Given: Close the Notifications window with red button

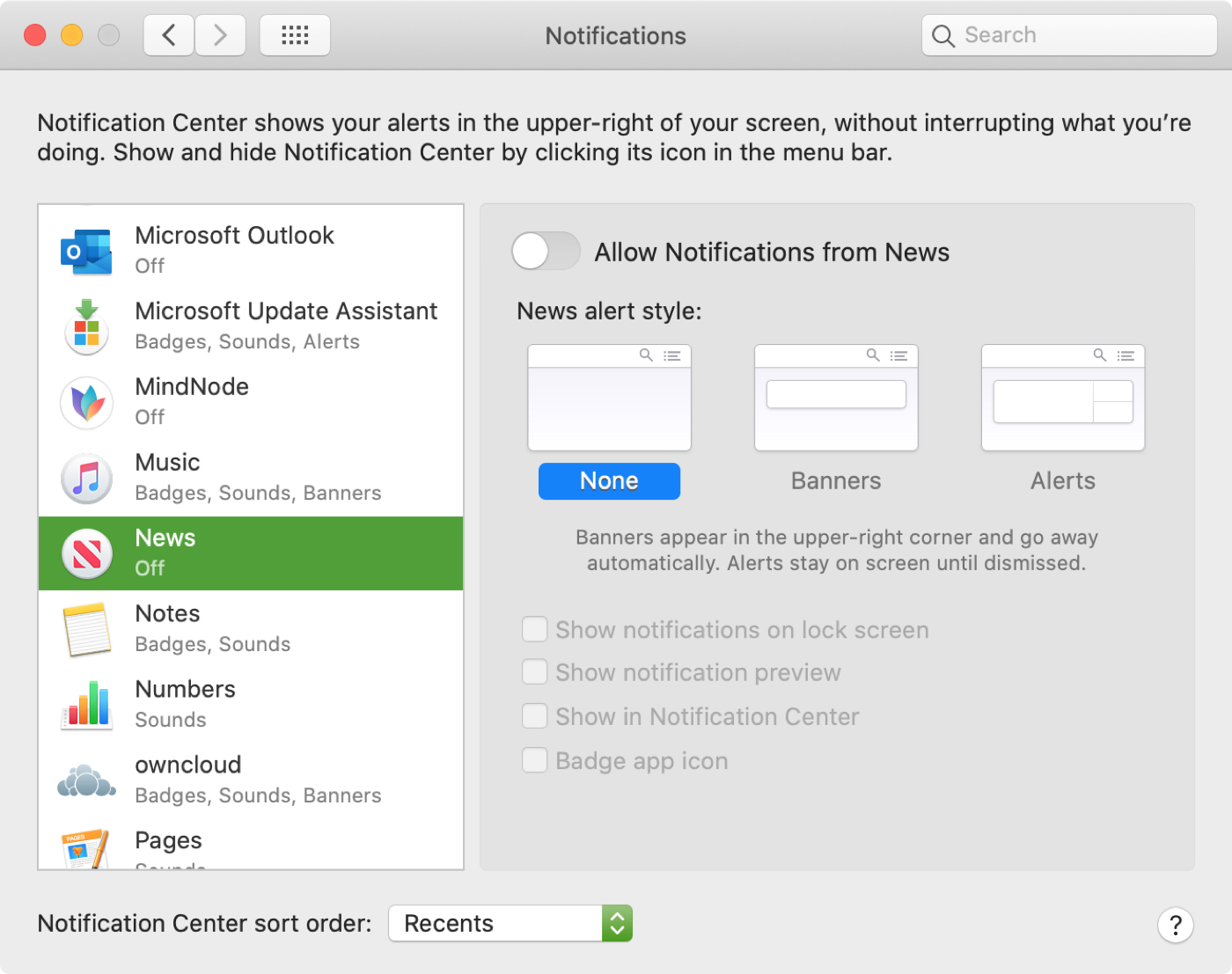Looking at the screenshot, I should [x=35, y=35].
